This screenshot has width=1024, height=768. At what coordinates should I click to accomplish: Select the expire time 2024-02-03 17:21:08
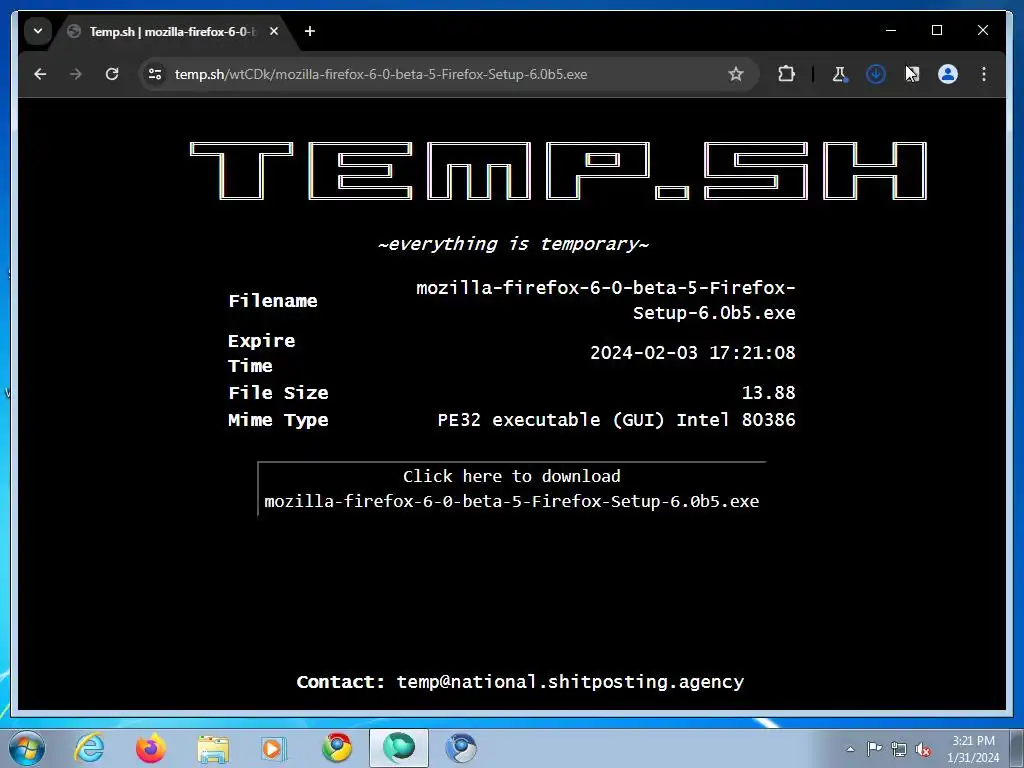point(693,353)
